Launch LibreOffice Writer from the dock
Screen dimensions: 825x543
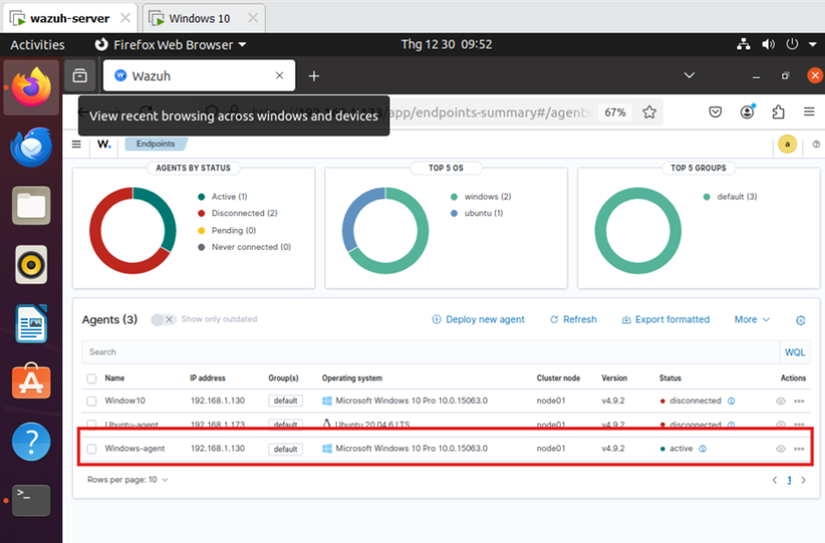pyautogui.click(x=31, y=324)
